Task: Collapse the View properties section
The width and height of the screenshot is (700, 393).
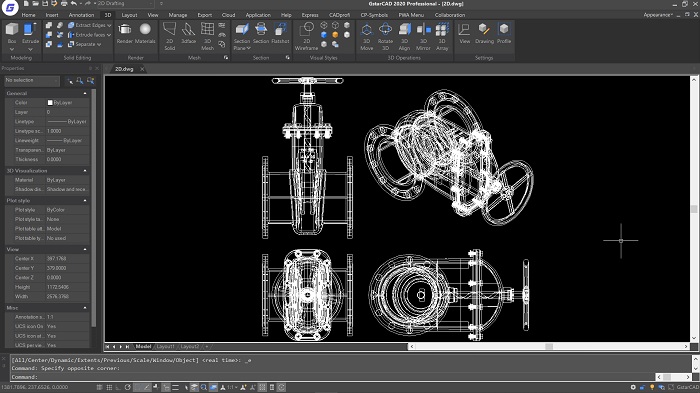Action: tap(85, 249)
